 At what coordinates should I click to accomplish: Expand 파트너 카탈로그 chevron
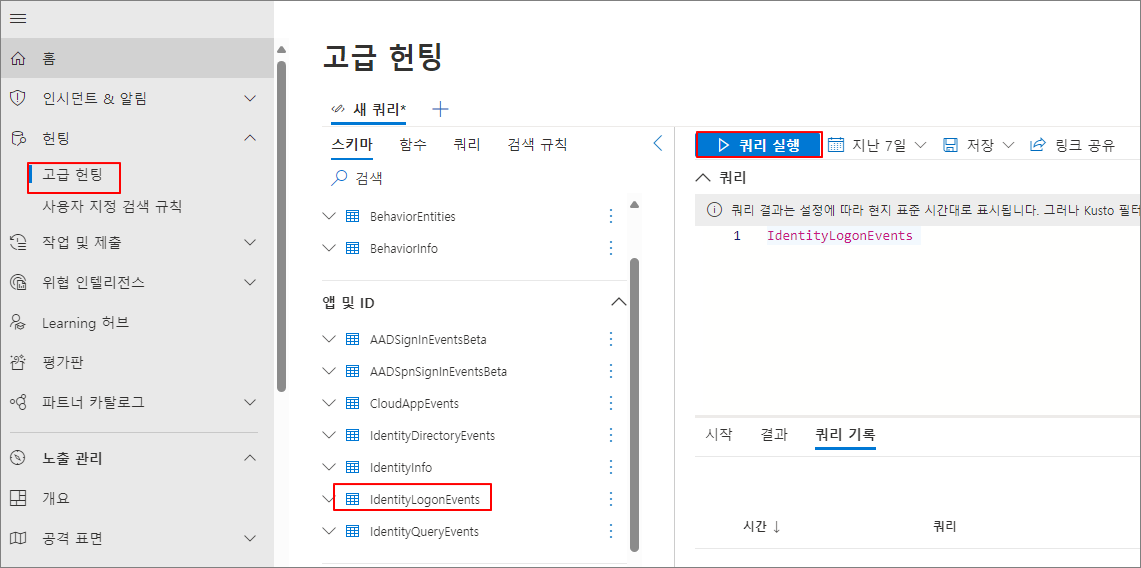pyautogui.click(x=250, y=401)
